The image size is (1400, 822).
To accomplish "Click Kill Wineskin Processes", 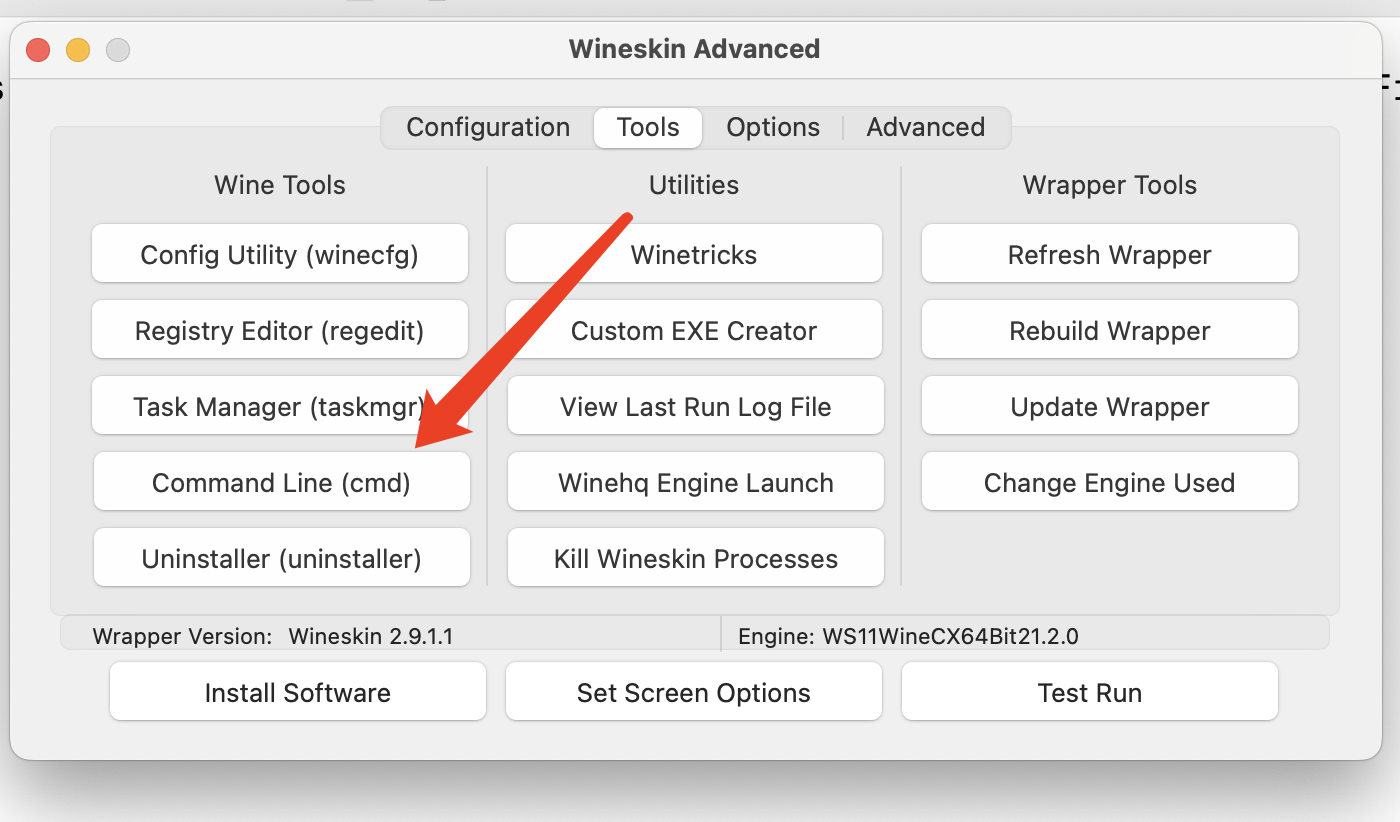I will click(696, 558).
